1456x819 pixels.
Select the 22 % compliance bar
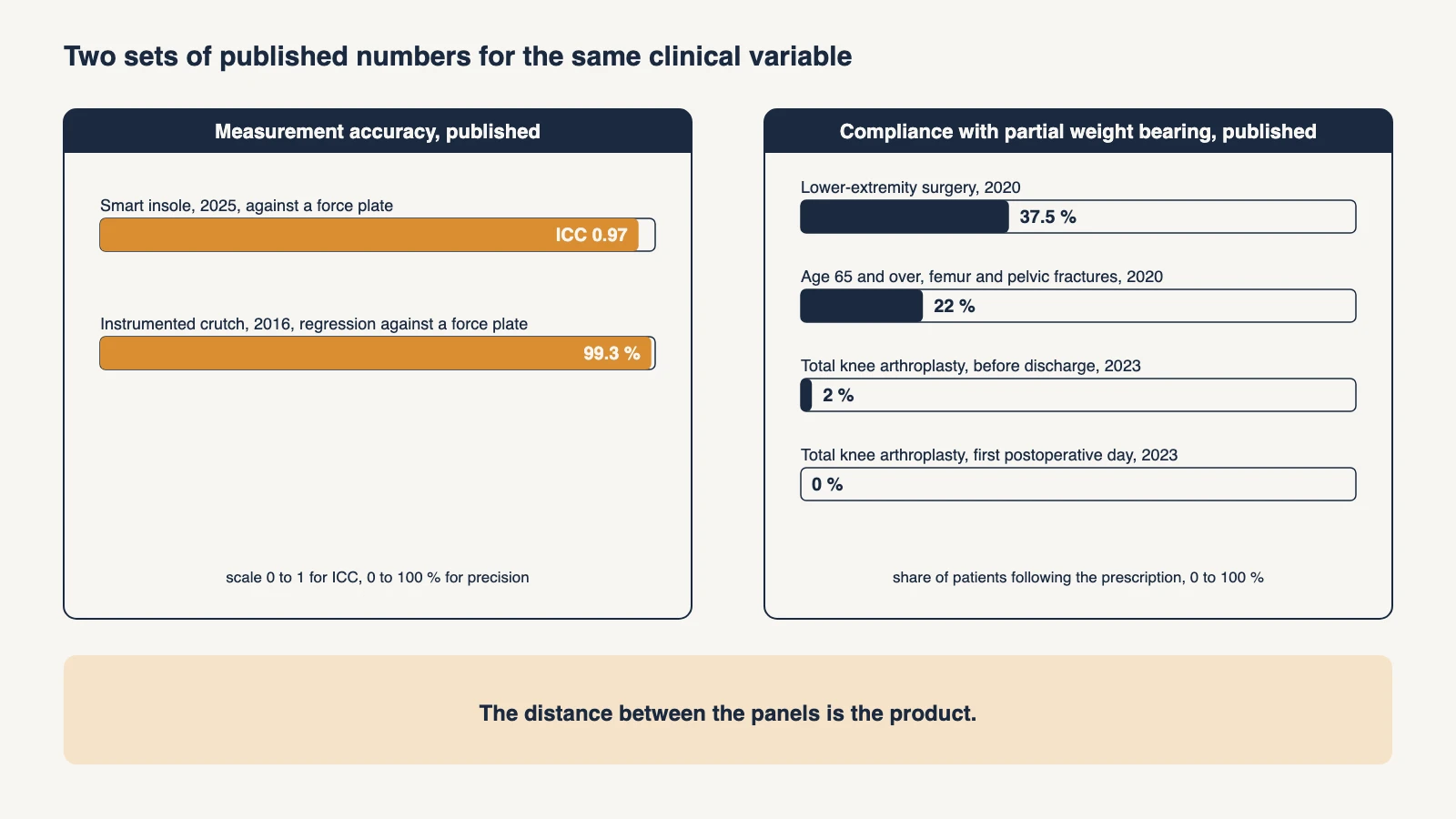(x=1078, y=306)
